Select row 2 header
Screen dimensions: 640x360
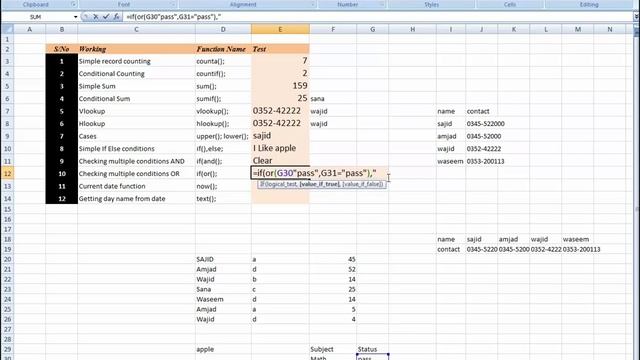pos(7,49)
